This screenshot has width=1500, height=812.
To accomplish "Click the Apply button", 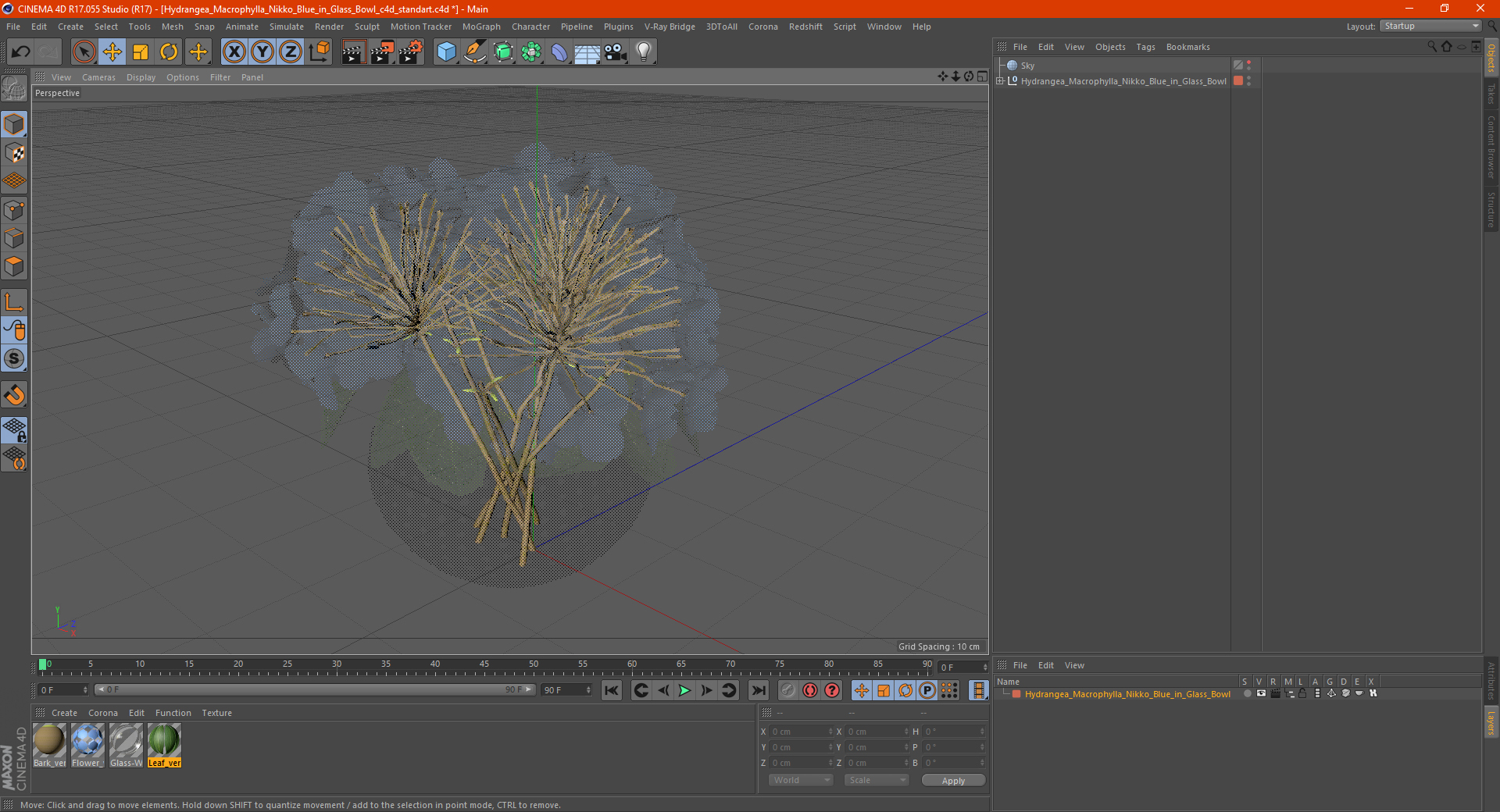I will coord(953,780).
